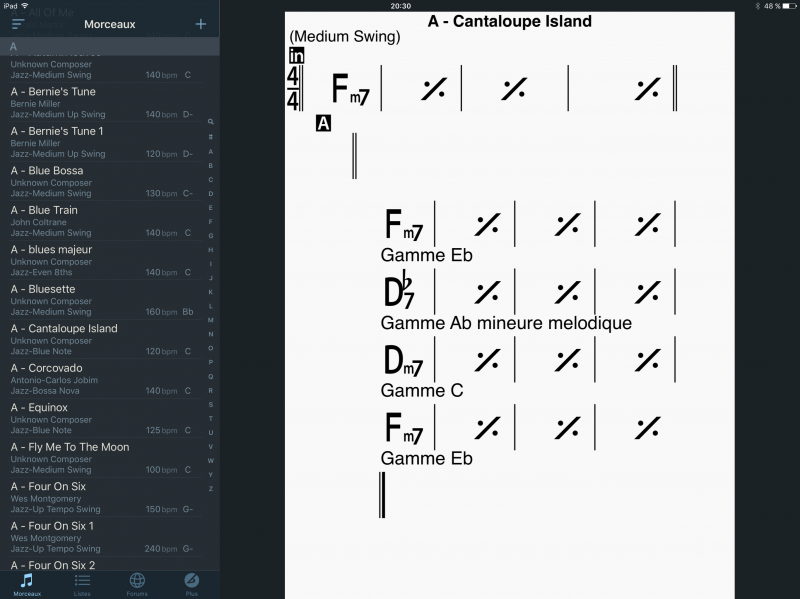The image size is (800, 599).
Task: Tap the search magnifier in the index
Action: (211, 121)
